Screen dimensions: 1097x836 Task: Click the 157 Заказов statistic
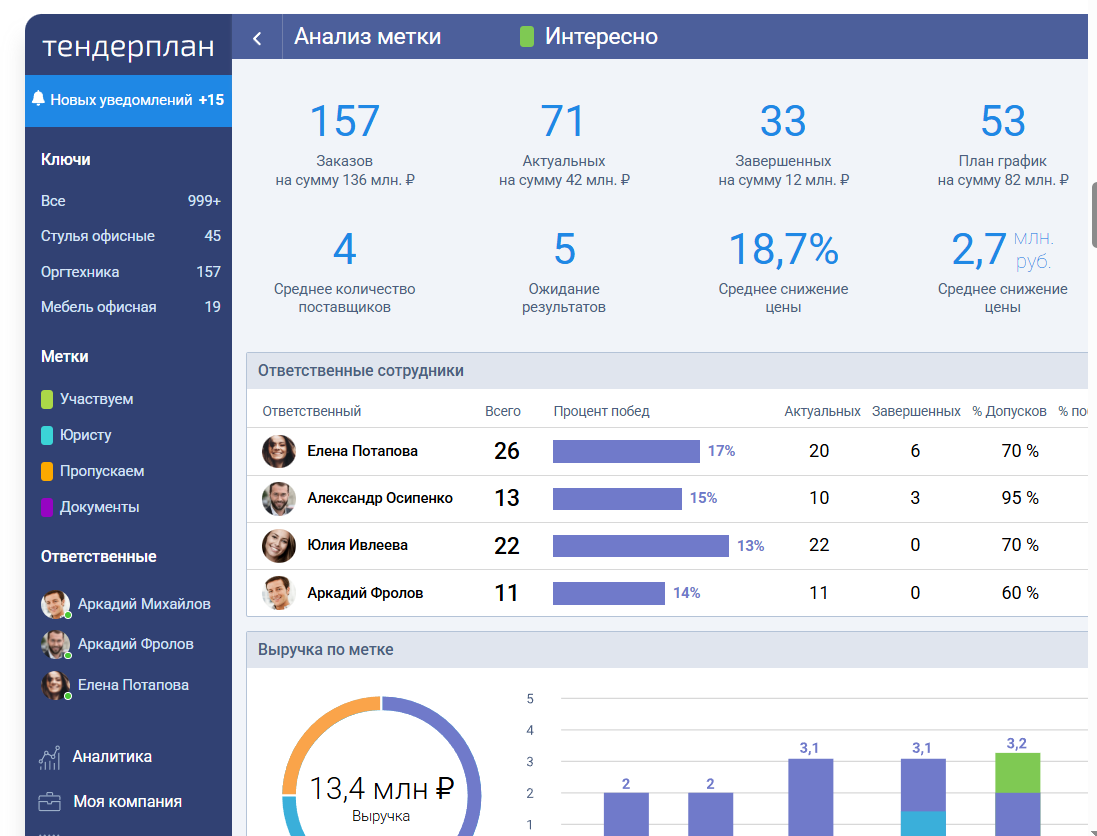[x=344, y=145]
